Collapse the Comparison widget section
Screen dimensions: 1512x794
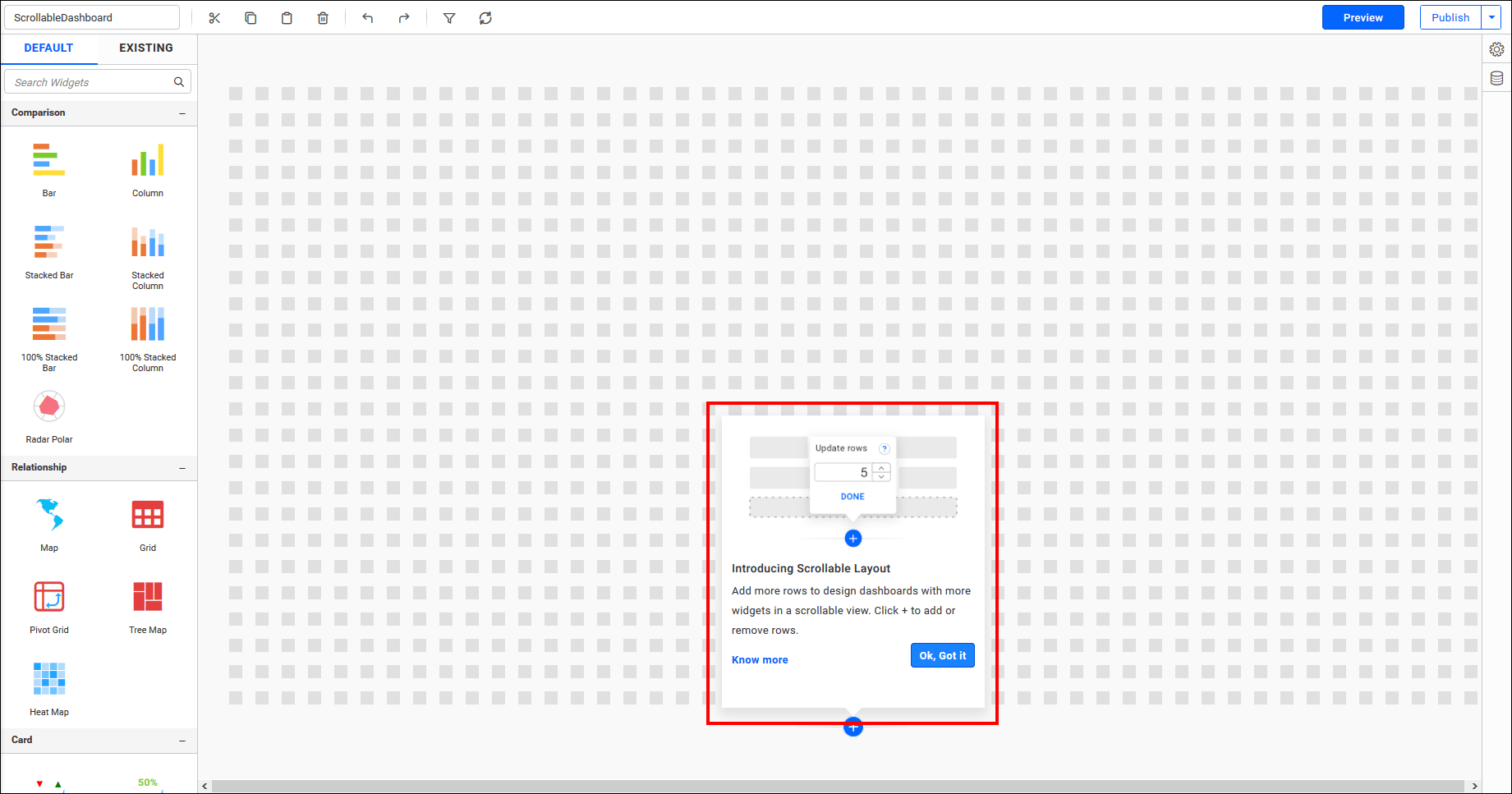point(182,113)
